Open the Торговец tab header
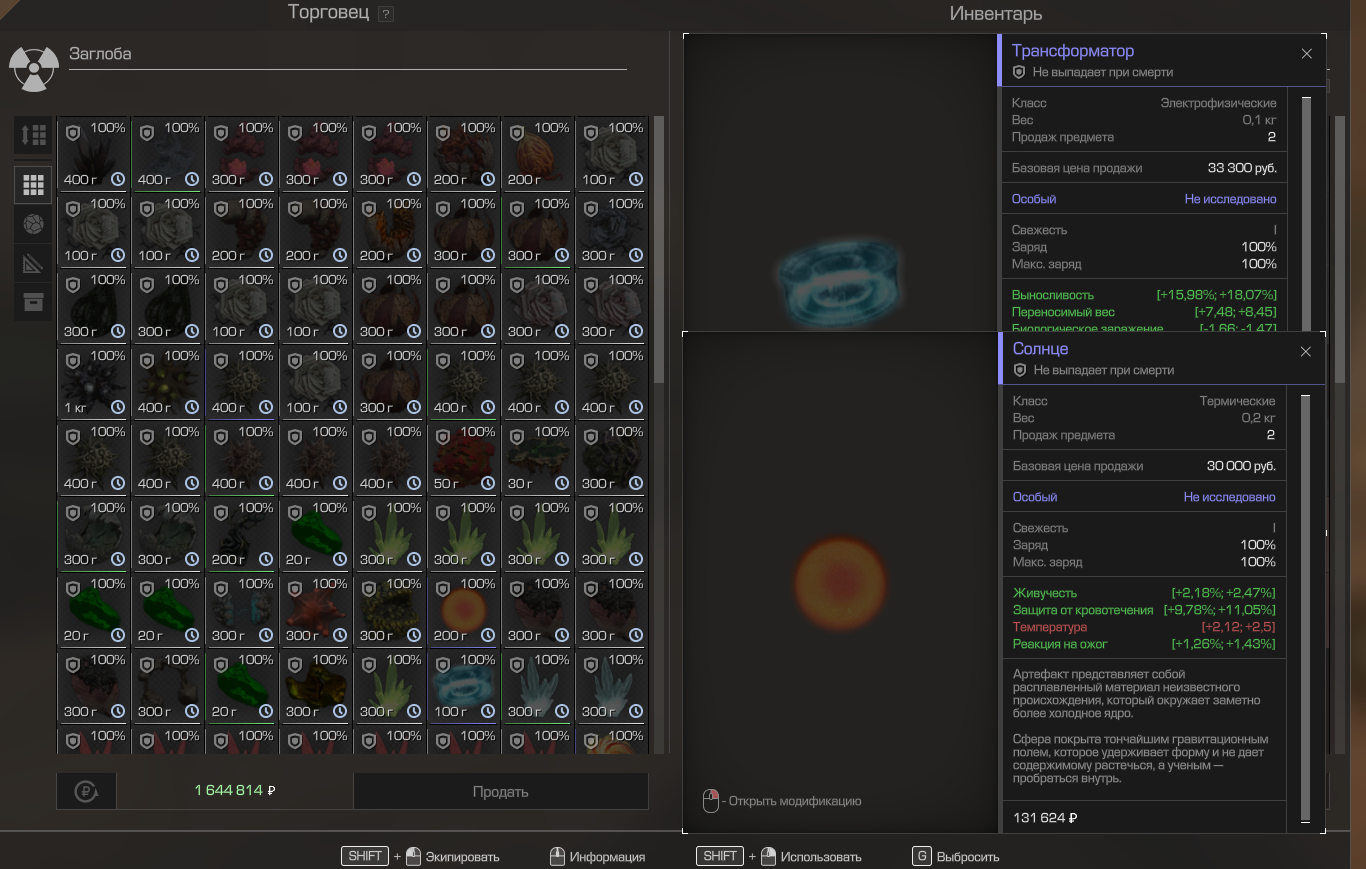 [x=328, y=13]
